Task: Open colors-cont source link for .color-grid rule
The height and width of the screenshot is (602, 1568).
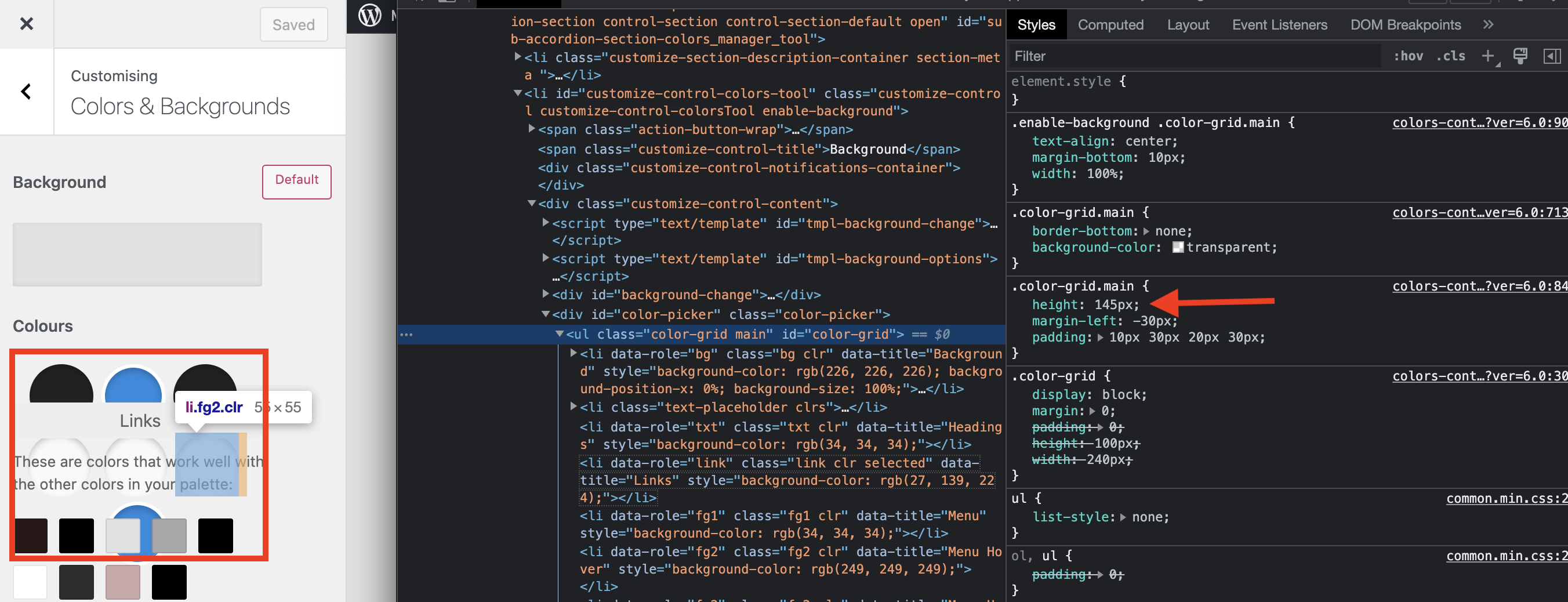Action: (1480, 376)
